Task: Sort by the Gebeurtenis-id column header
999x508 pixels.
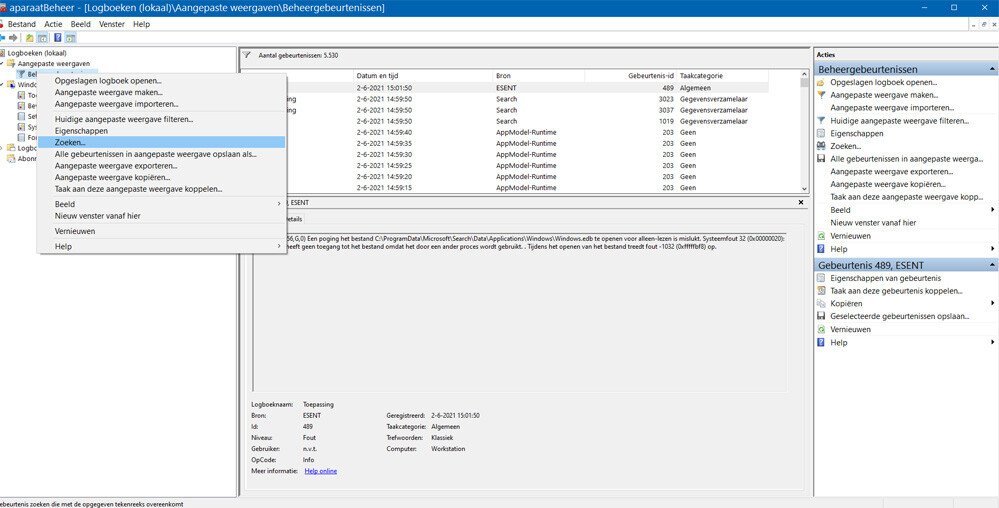Action: pos(630,75)
